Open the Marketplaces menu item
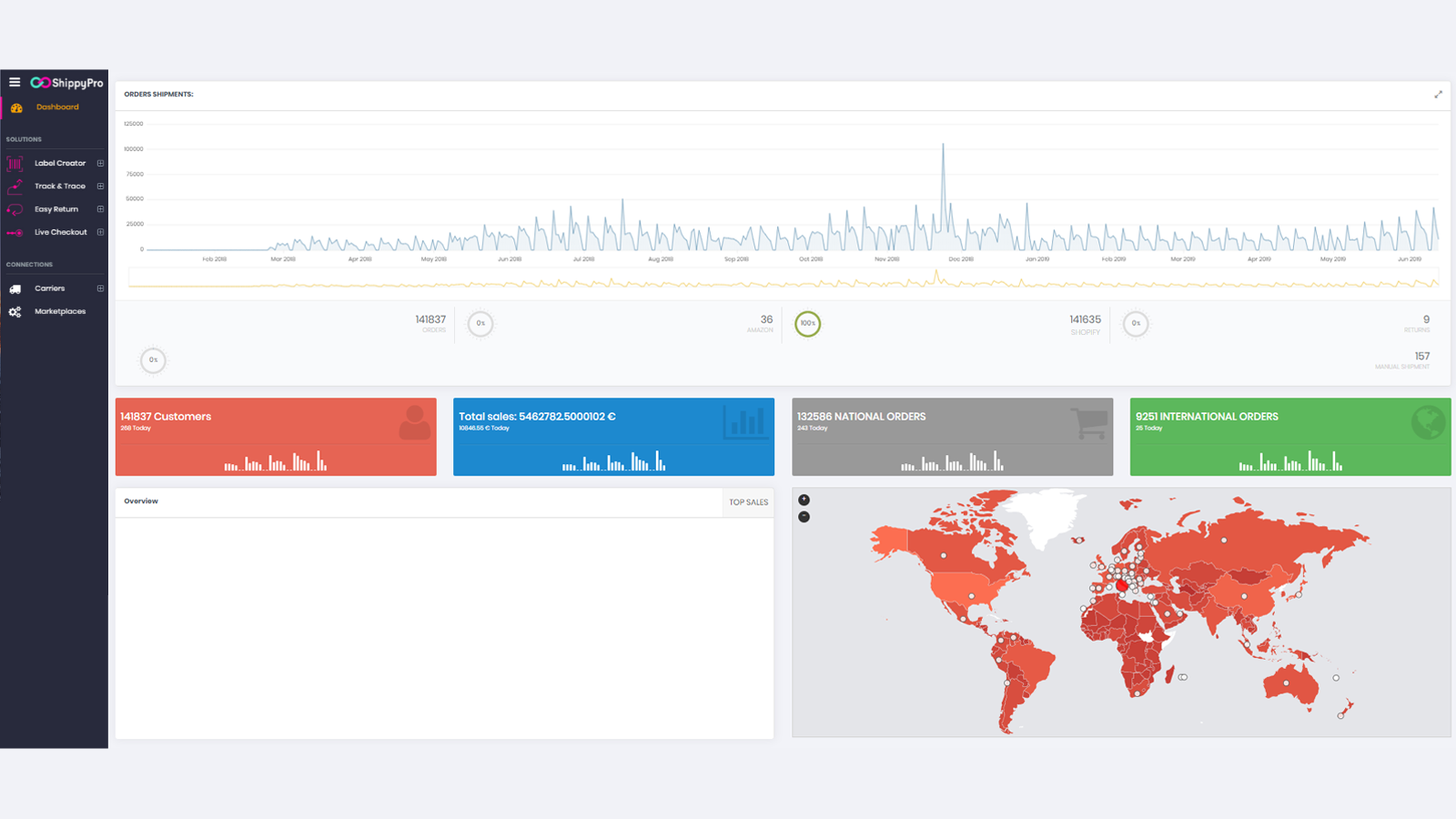This screenshot has width=1456, height=819. point(60,311)
